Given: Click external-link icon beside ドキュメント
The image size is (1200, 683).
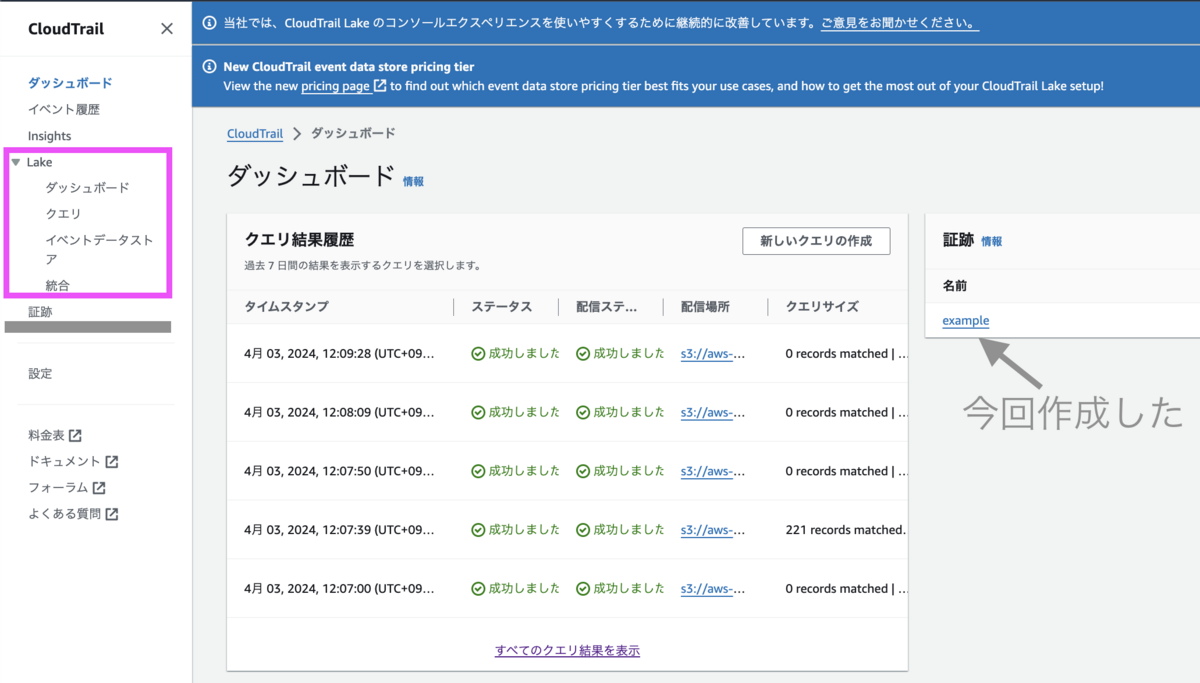Looking at the screenshot, I should click(112, 461).
